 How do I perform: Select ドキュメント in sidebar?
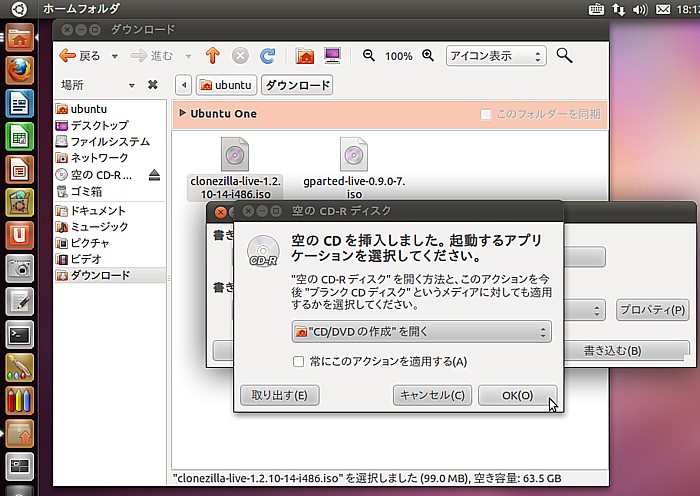(110, 211)
